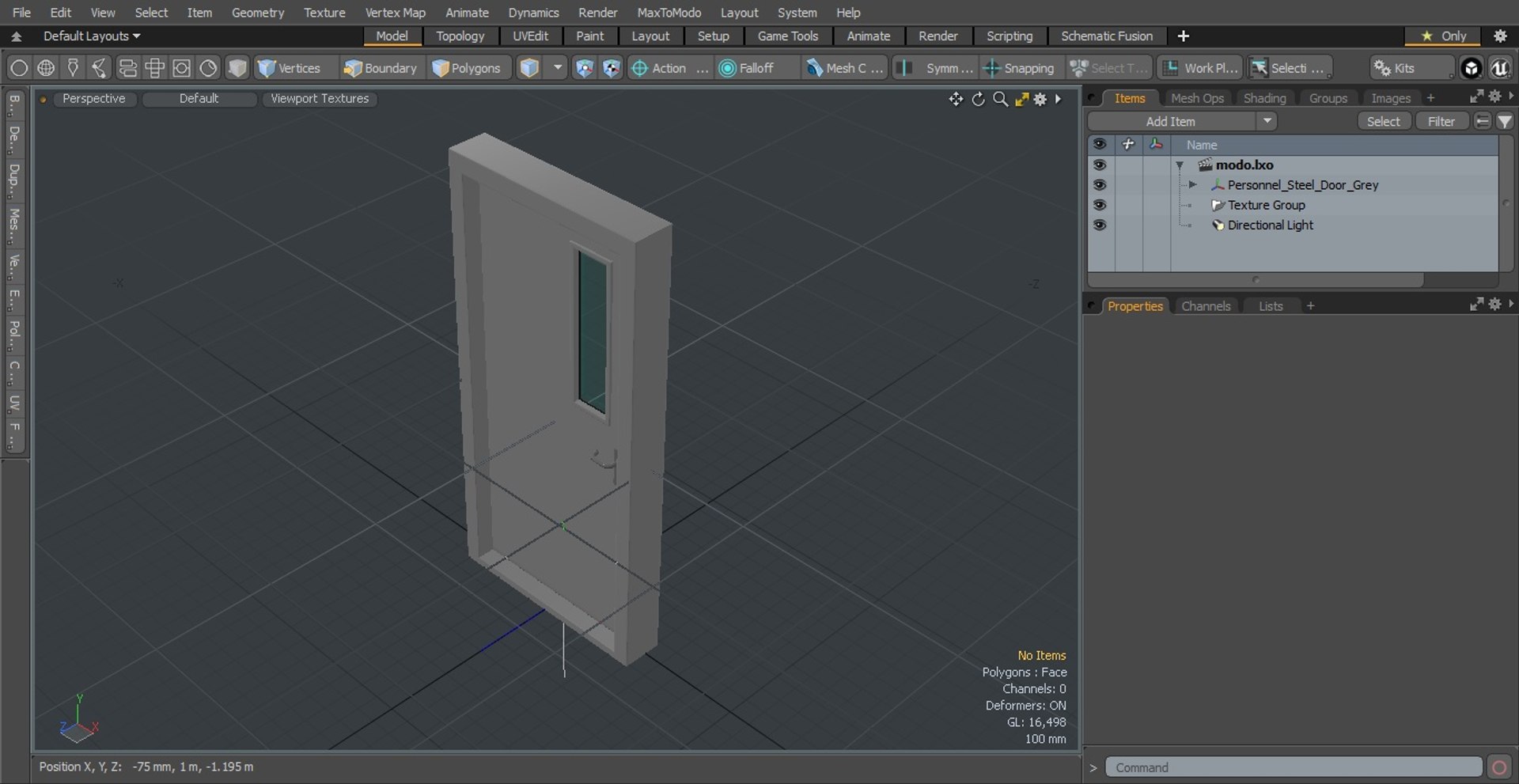
Task: Add new layout tab with plus
Action: tap(1183, 36)
